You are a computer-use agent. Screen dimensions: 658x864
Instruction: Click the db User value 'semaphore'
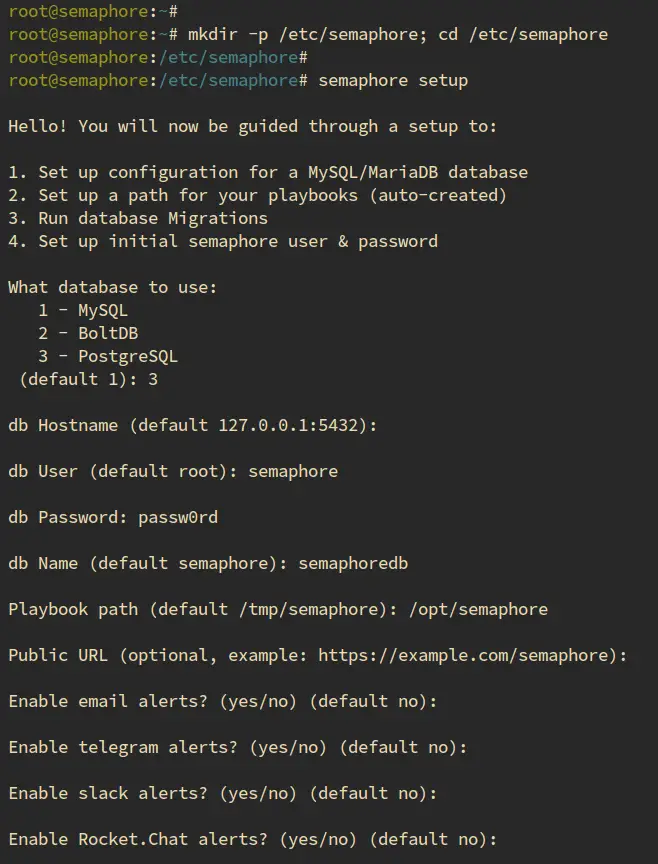pyautogui.click(x=293, y=471)
